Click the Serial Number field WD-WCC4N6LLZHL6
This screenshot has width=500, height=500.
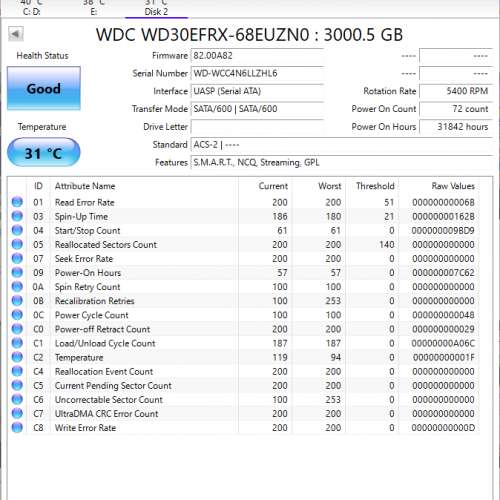click(257, 73)
